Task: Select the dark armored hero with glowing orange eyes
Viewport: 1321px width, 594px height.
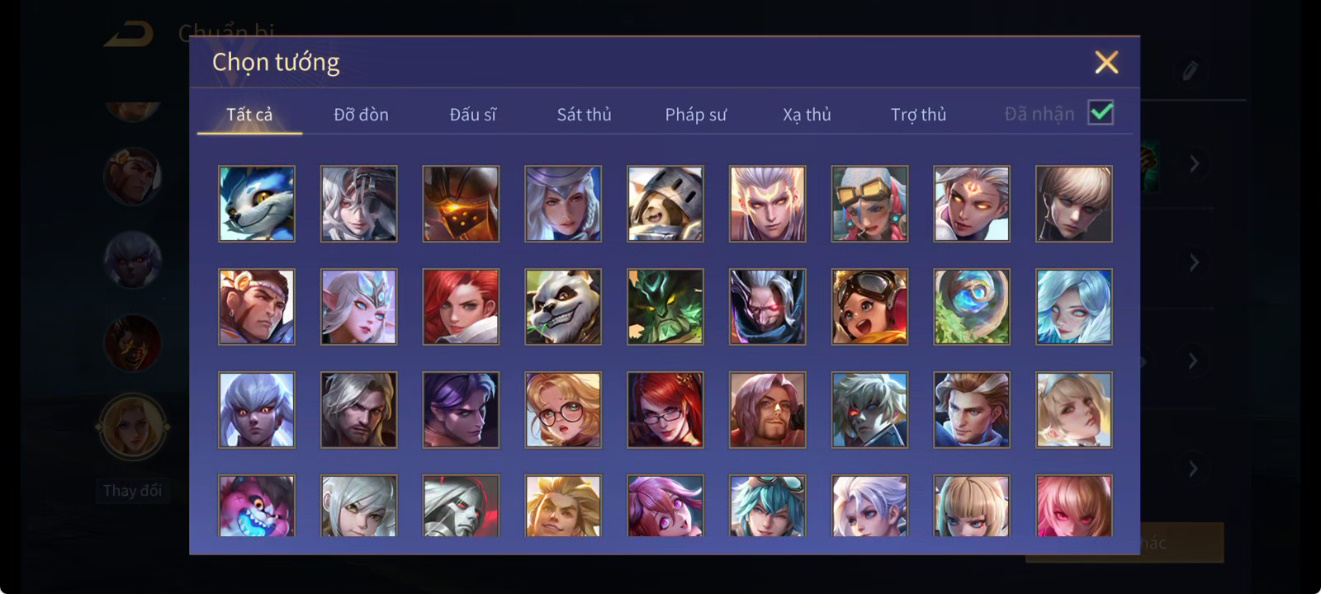Action: [x=461, y=204]
